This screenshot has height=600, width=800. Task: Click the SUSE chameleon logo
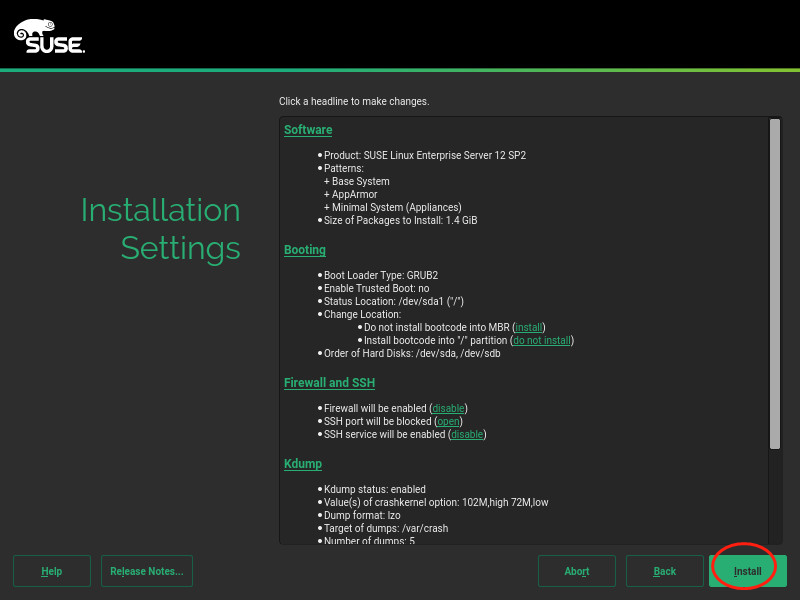pos(49,36)
